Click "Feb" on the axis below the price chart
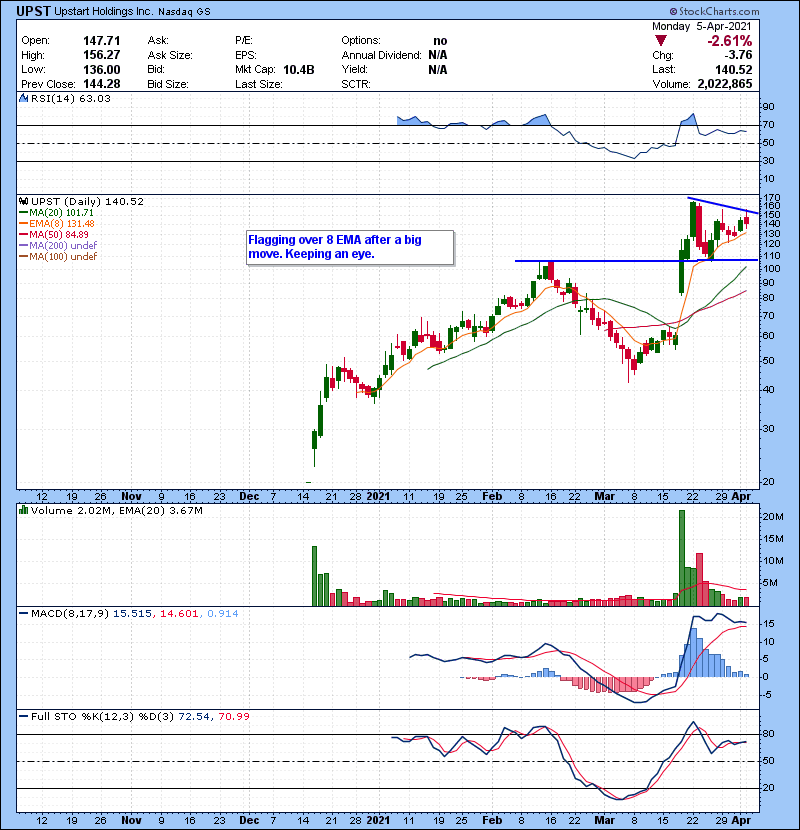This screenshot has width=800, height=830. (x=492, y=497)
